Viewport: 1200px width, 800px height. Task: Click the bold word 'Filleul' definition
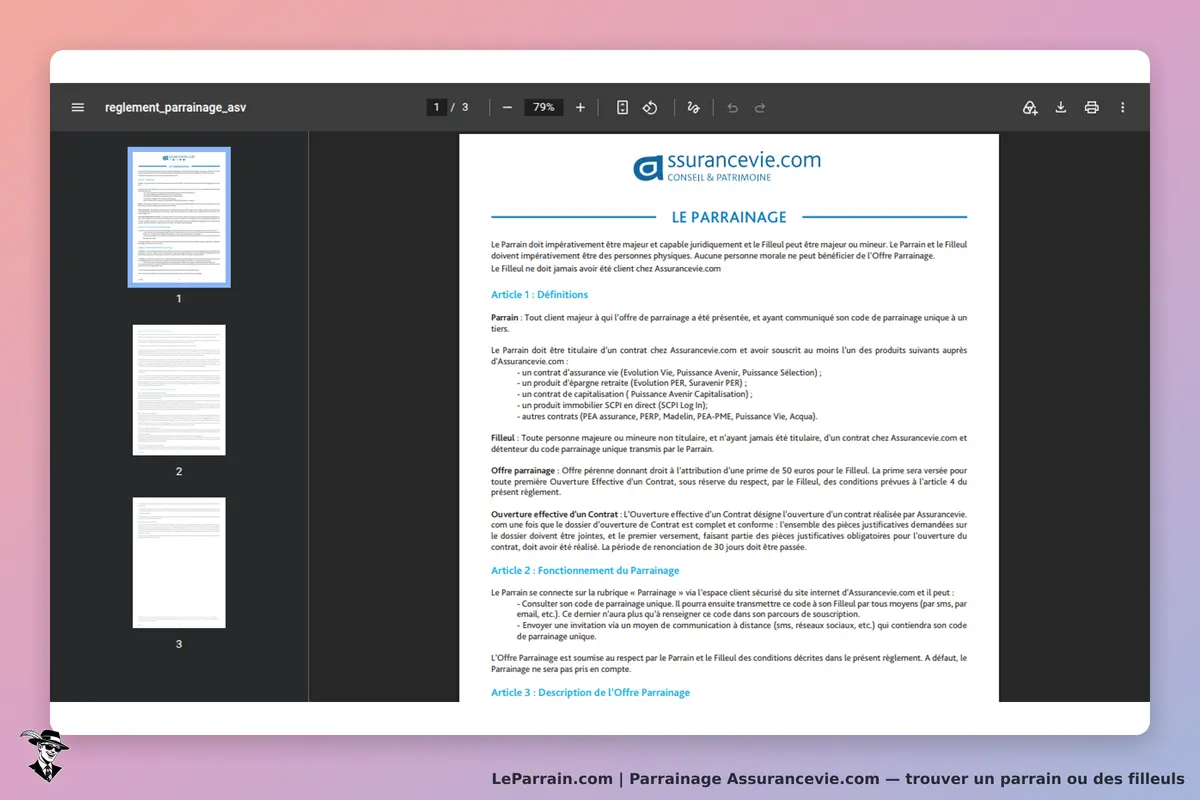[x=503, y=438]
